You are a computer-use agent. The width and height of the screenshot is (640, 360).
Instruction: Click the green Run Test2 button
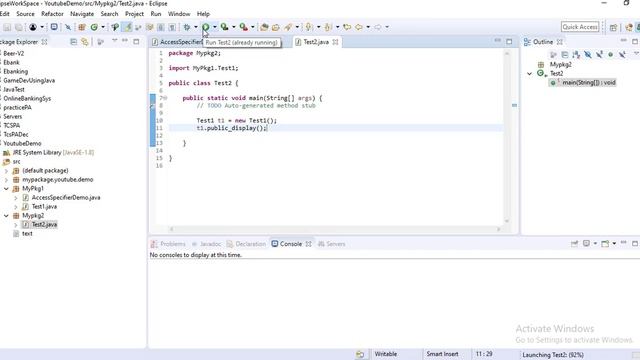tap(206, 27)
